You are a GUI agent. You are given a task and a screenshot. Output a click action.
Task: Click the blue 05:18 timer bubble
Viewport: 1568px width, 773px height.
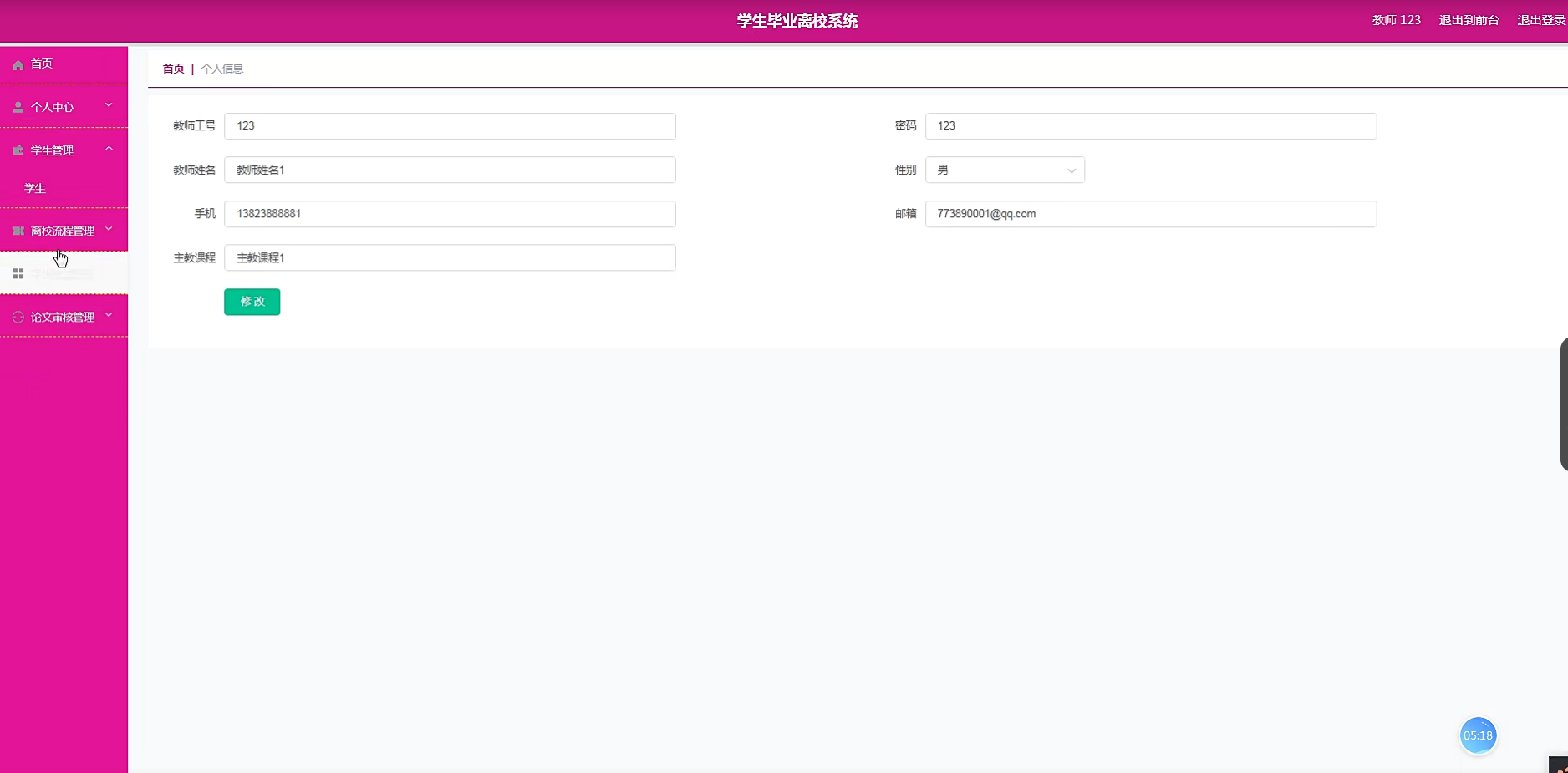coord(1478,735)
